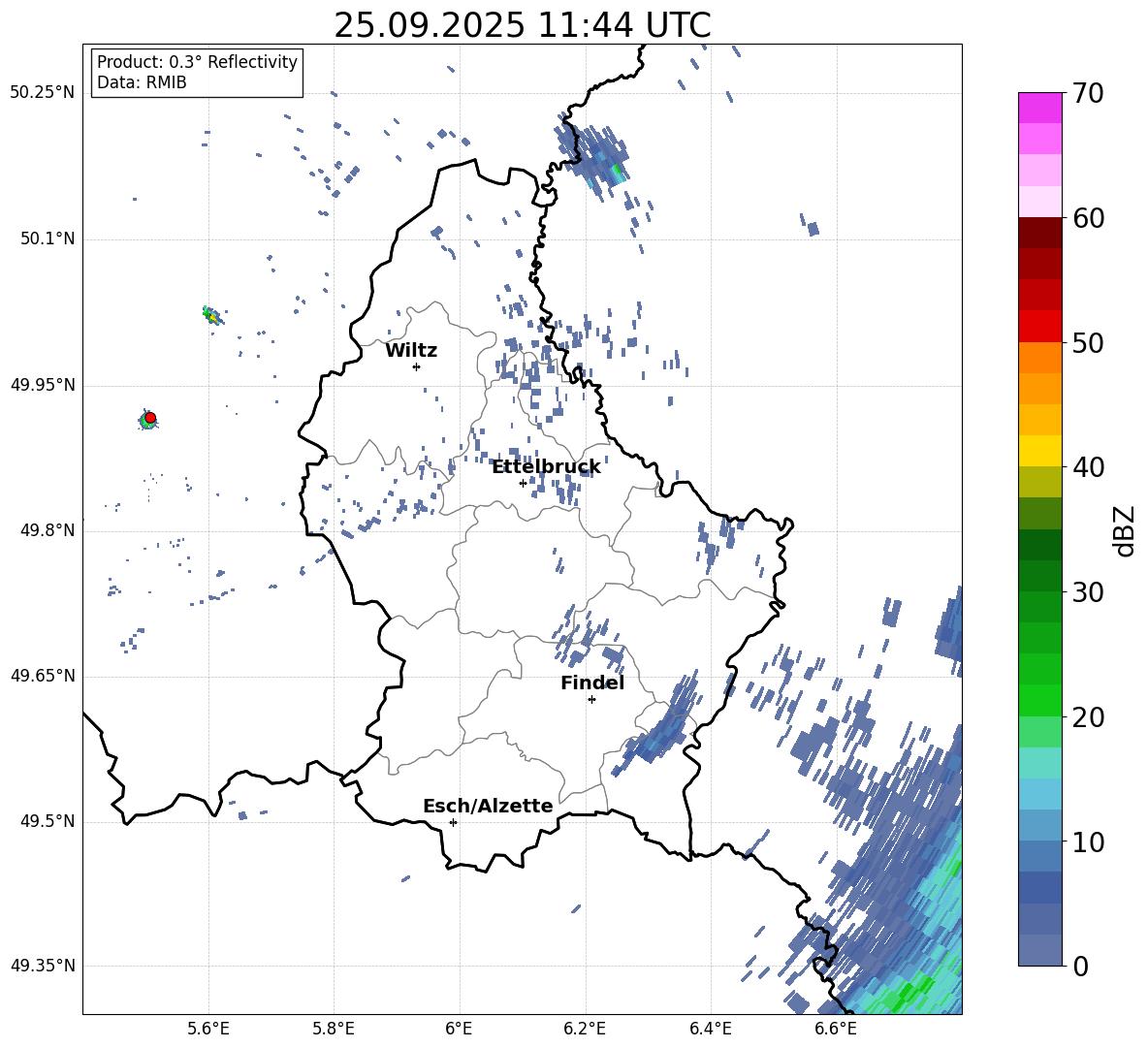This screenshot has width=1148, height=1048.
Task: Click the cross marker under Ettelbruck
Action: 523,483
